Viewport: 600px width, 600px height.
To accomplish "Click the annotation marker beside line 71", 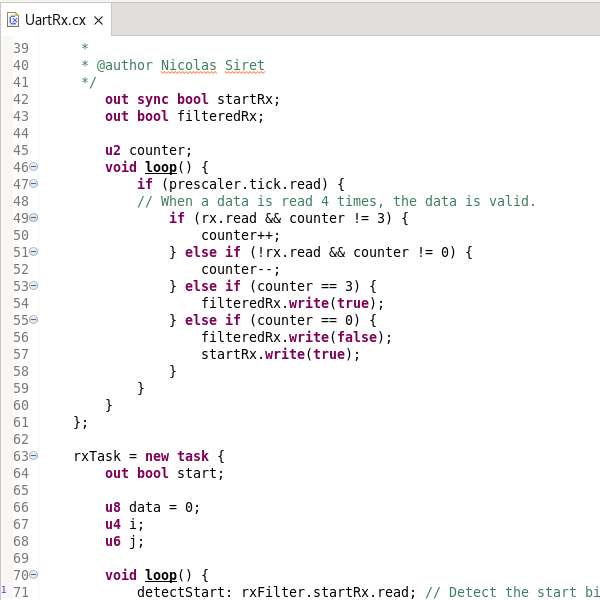I will click(x=4, y=592).
